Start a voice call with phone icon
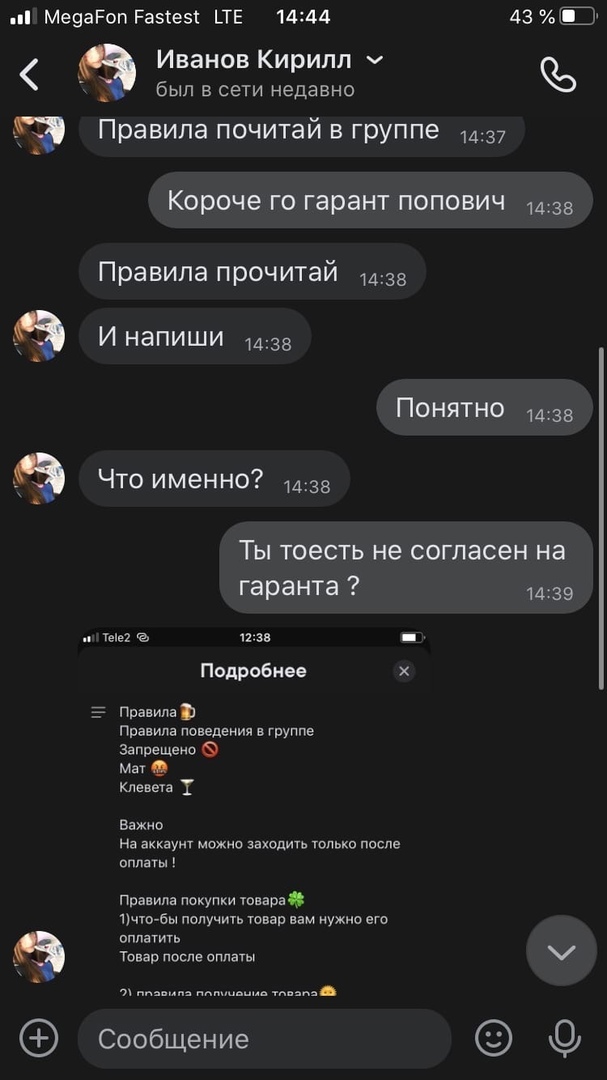This screenshot has width=607, height=1080. (557, 74)
